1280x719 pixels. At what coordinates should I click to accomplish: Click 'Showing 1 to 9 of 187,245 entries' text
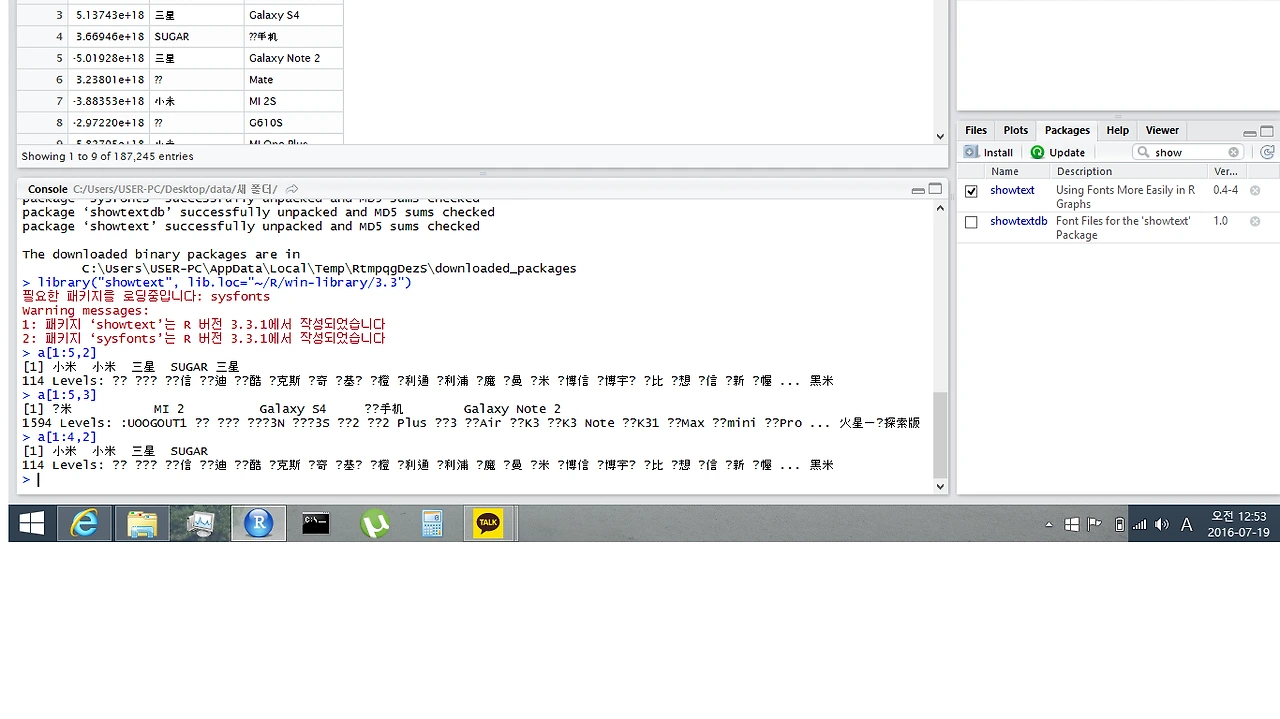pos(108,156)
